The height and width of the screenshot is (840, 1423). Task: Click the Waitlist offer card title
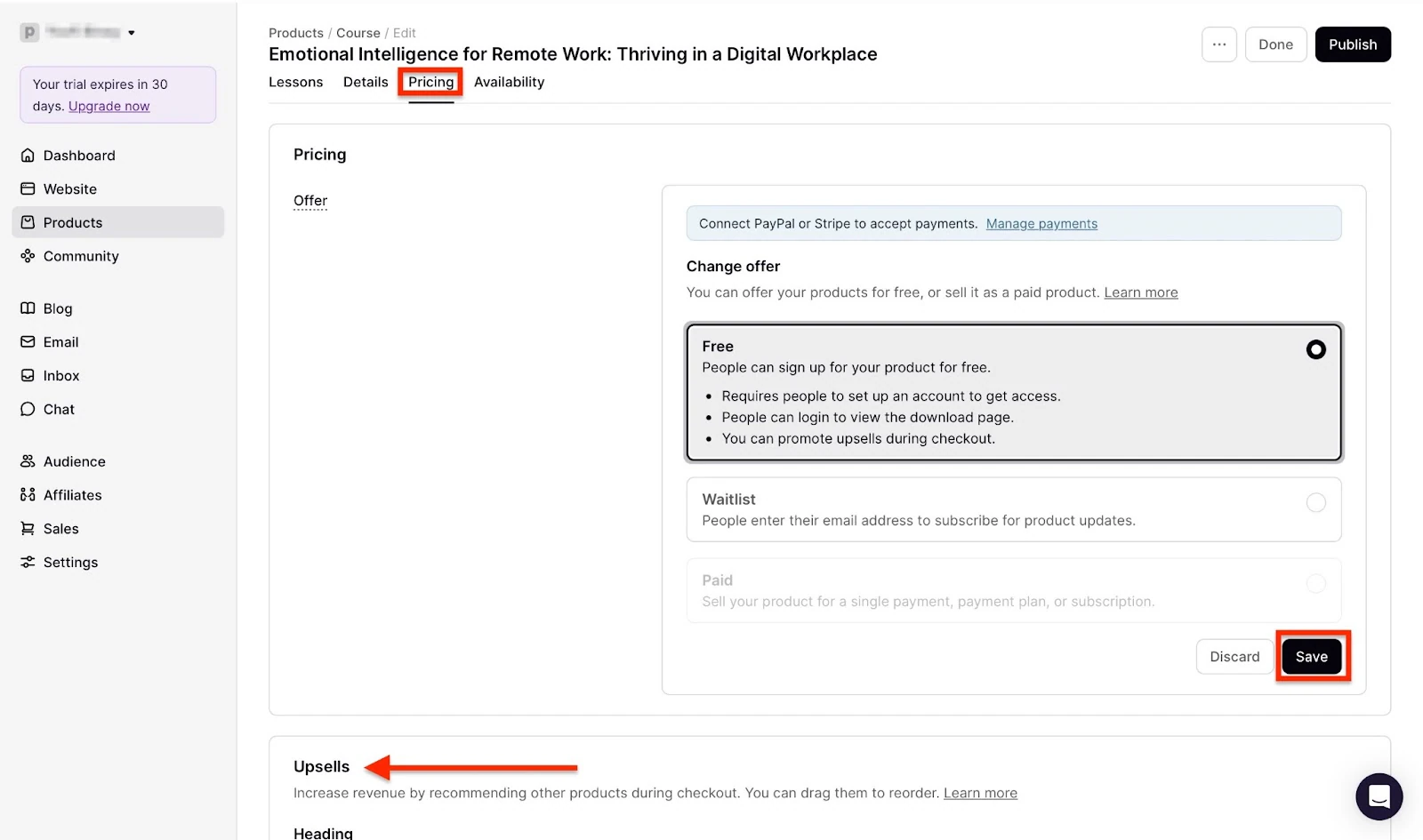[728, 500]
